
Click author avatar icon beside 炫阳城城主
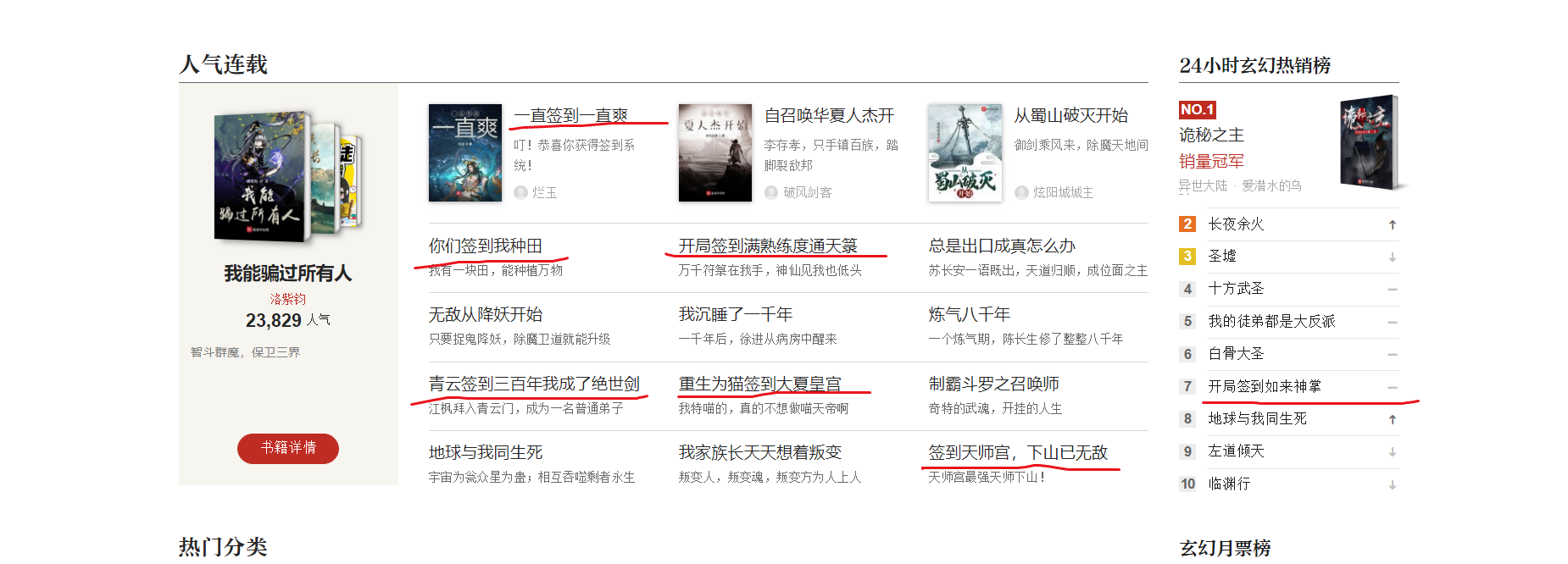(1021, 193)
